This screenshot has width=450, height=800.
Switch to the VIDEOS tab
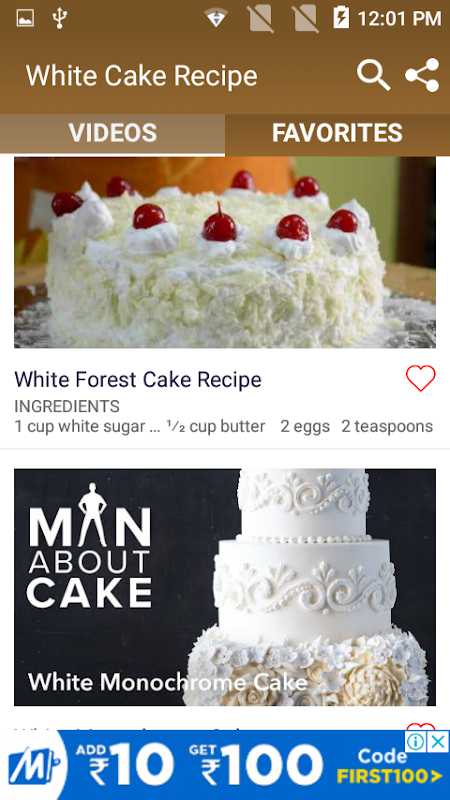click(x=112, y=133)
